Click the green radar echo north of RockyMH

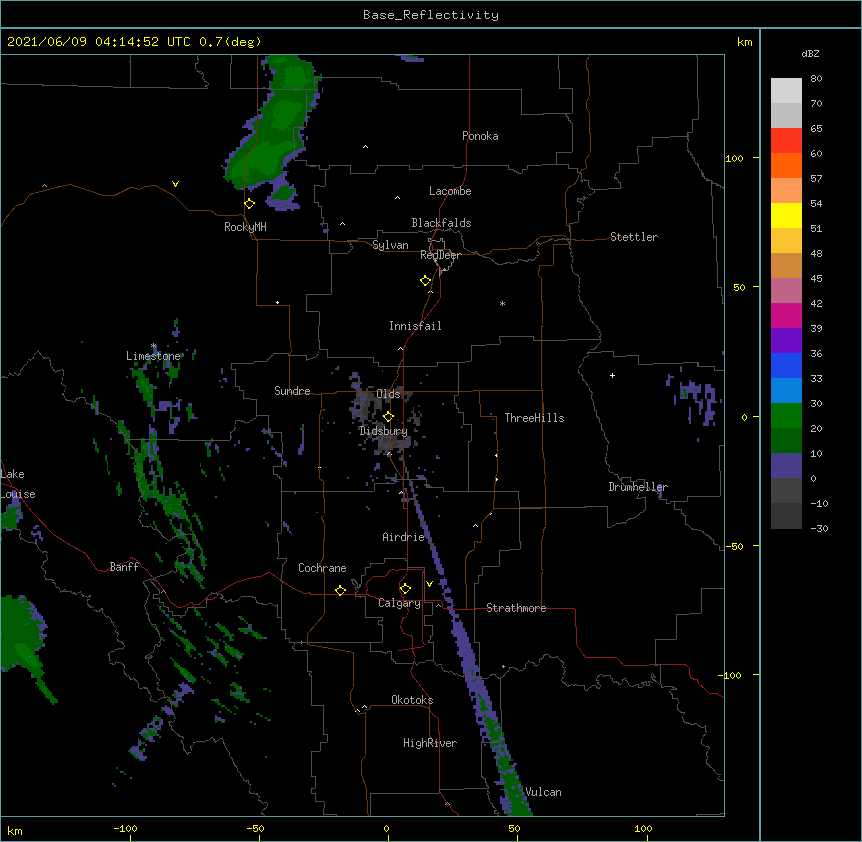pos(272,129)
